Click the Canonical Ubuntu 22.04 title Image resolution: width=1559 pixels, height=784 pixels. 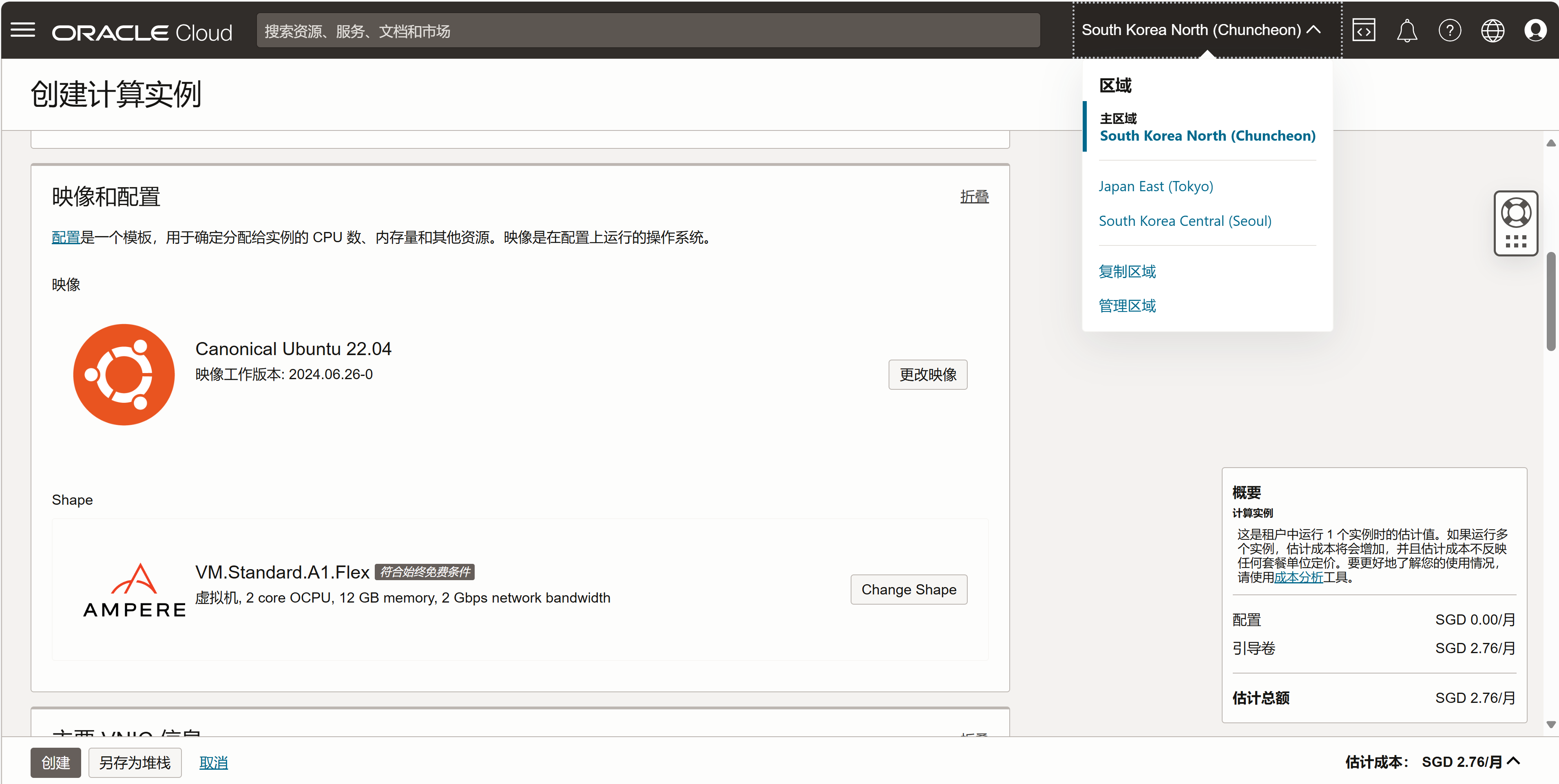(293, 349)
